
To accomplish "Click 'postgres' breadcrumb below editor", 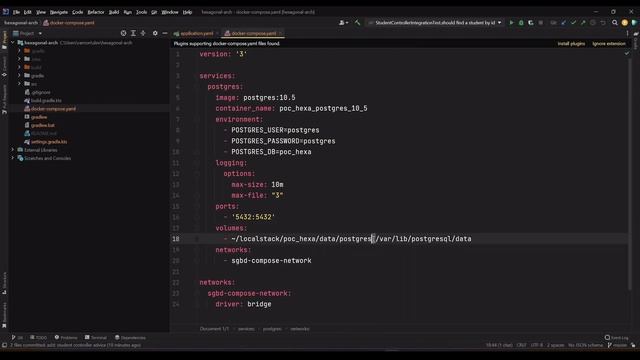I will (272, 329).
